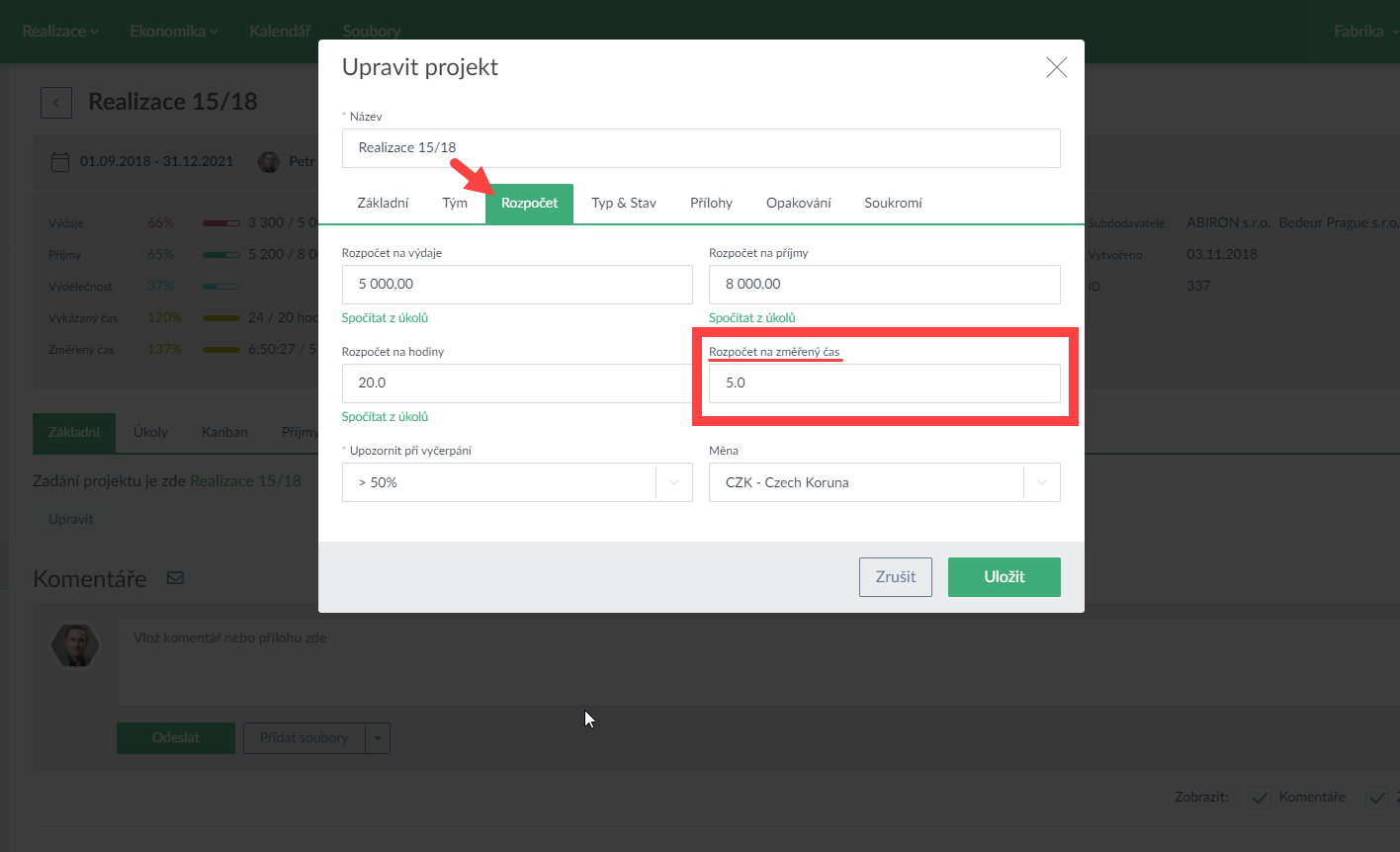The image size is (1400, 852).
Task: Select the Základní tab in dialog
Action: tap(383, 203)
